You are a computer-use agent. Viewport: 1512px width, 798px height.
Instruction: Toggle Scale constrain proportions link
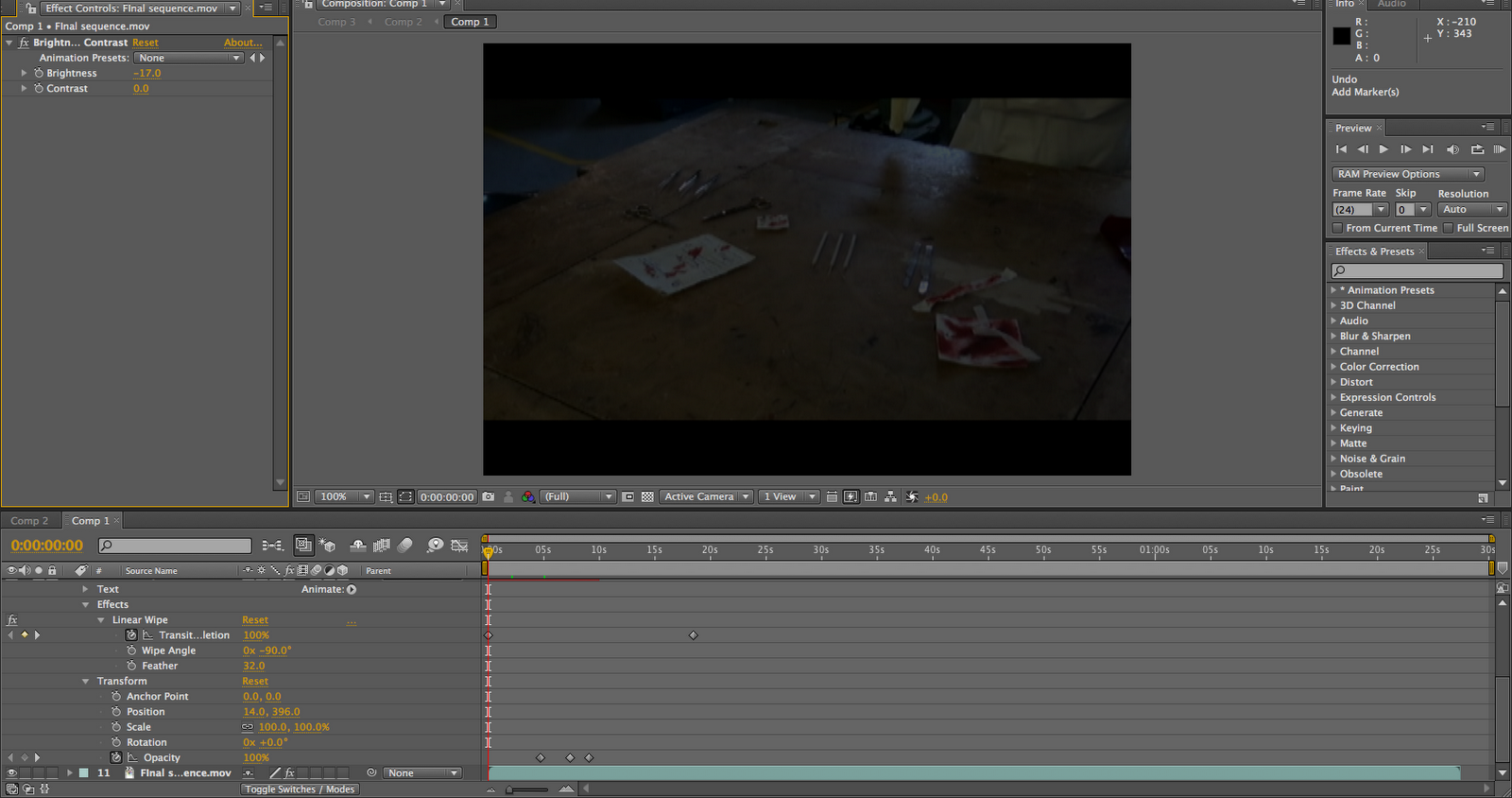[248, 727]
